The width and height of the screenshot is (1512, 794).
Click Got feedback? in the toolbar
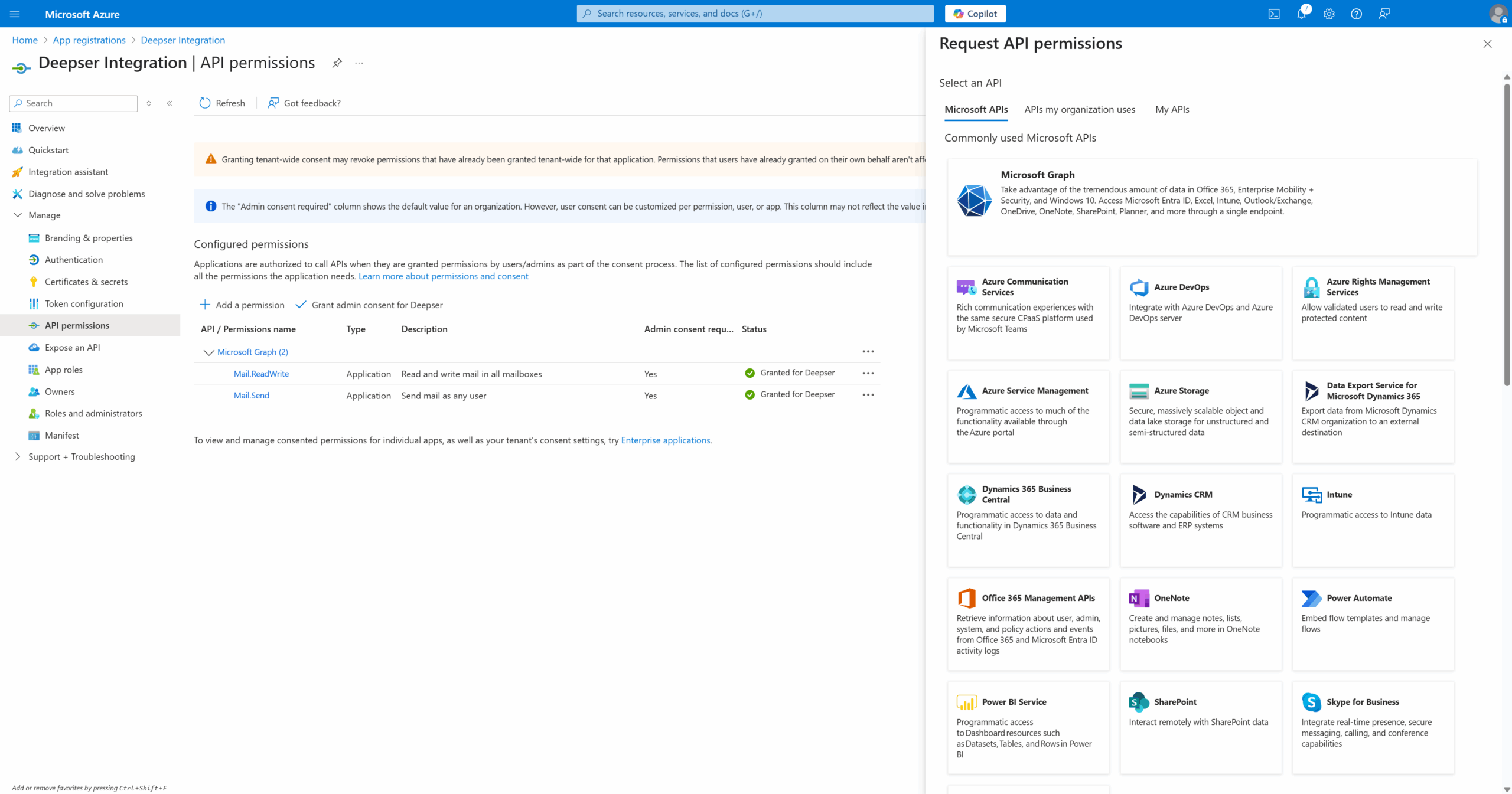coord(304,103)
